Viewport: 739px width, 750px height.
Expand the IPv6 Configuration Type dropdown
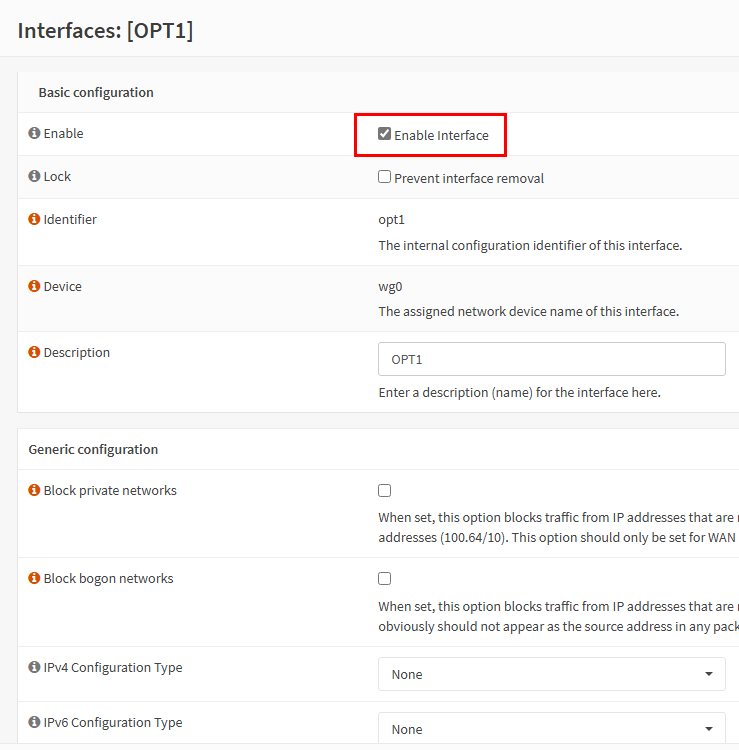click(x=551, y=729)
